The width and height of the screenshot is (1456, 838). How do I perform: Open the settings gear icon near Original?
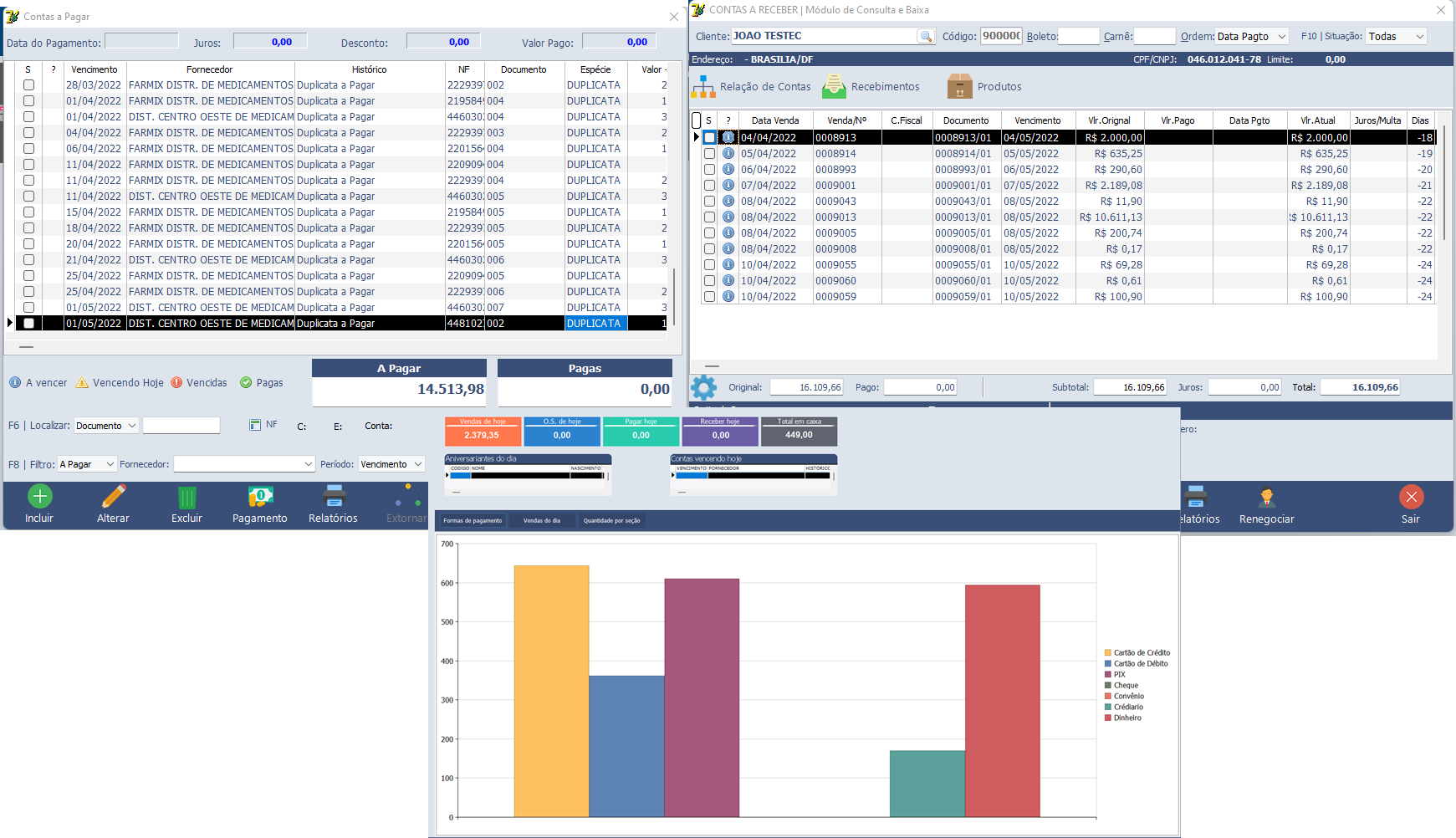703,387
